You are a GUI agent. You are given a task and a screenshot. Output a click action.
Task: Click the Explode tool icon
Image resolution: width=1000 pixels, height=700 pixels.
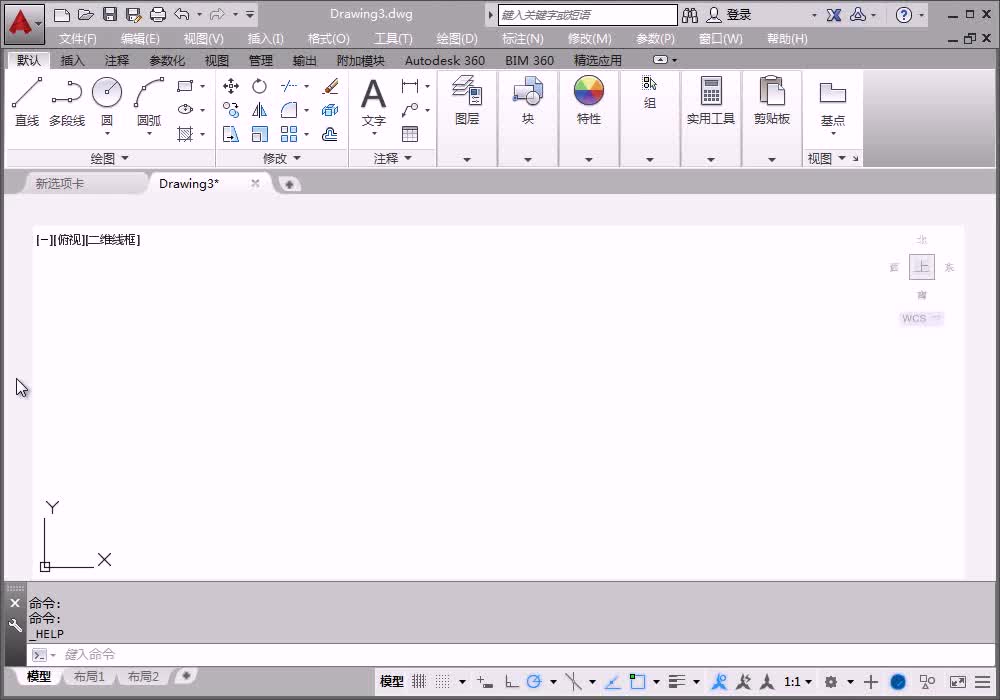330,110
